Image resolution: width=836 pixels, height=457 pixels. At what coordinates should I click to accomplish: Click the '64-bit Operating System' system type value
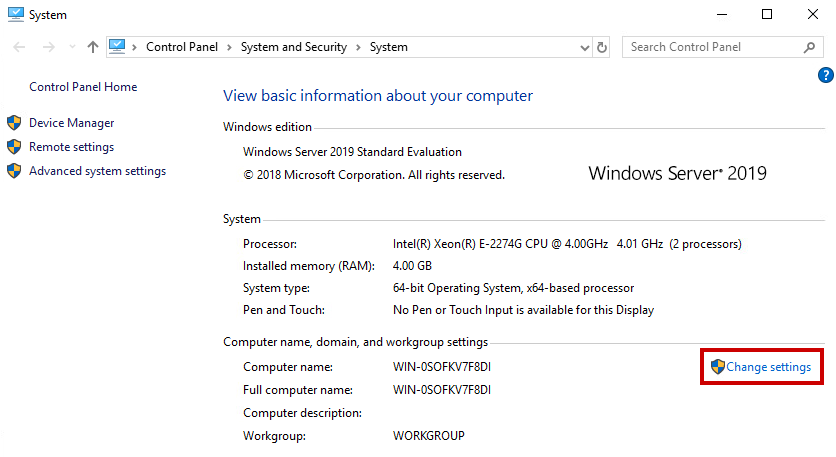click(513, 288)
